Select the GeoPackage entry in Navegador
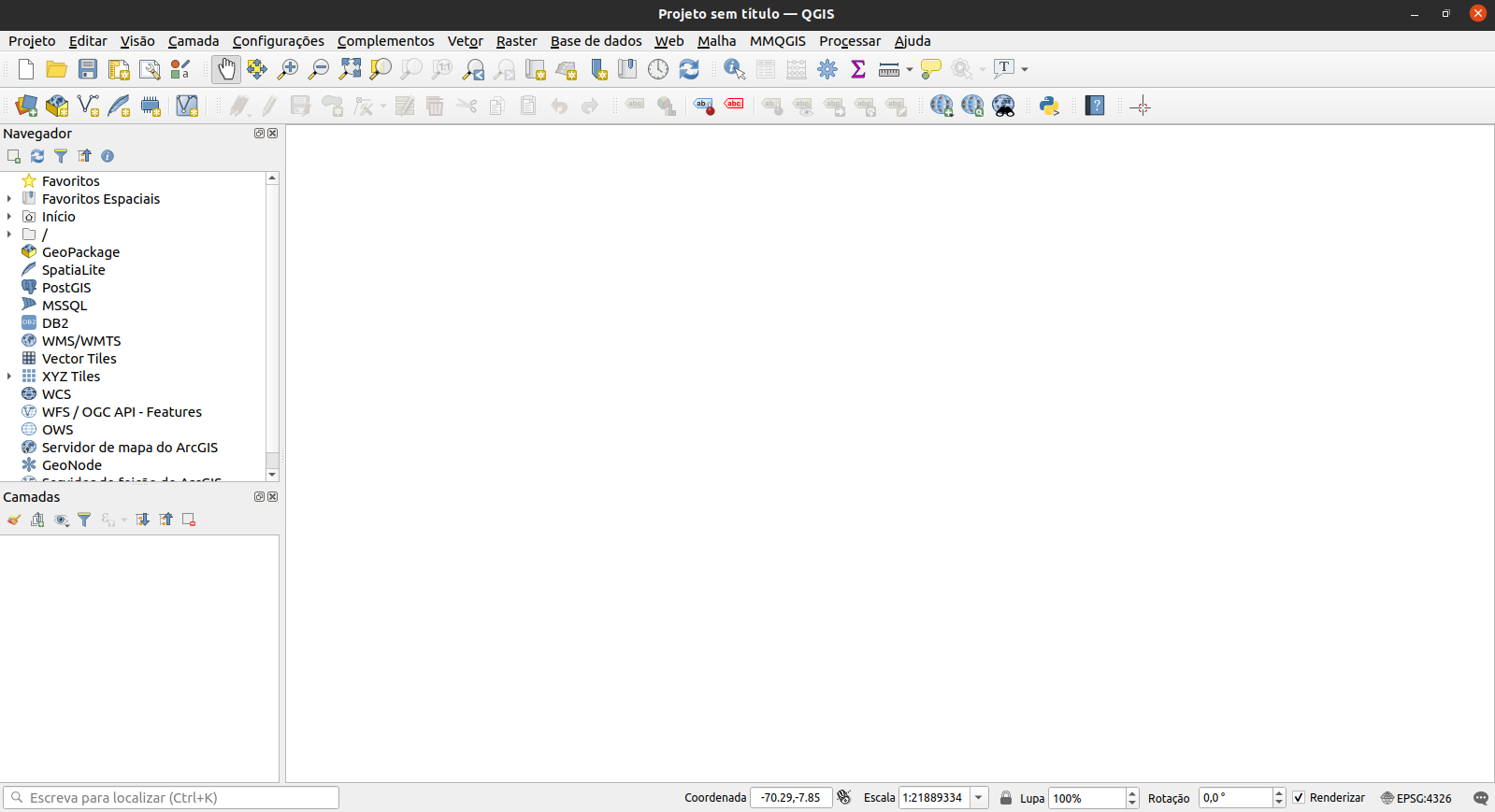1495x812 pixels. pyautogui.click(x=80, y=252)
